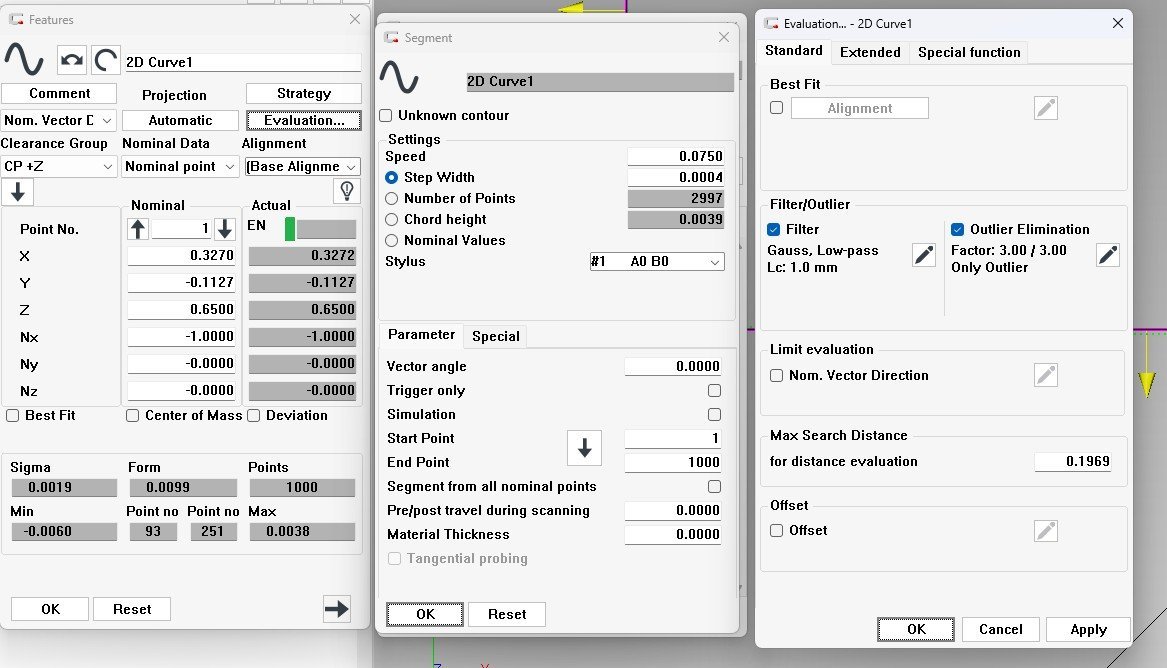The width and height of the screenshot is (1167, 668).
Task: Go to next nominal point number
Action: pos(225,229)
